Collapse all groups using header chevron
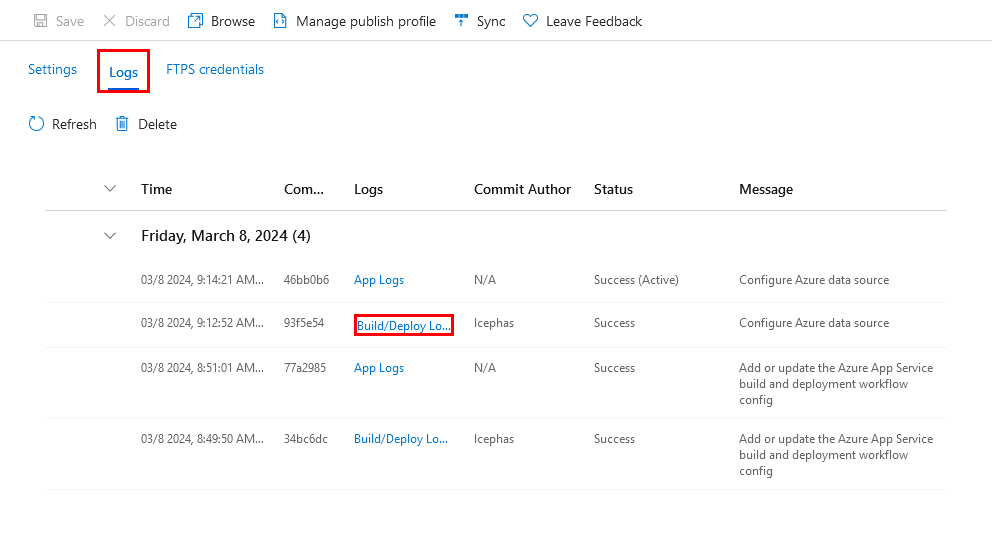The height and width of the screenshot is (548, 992). (110, 189)
